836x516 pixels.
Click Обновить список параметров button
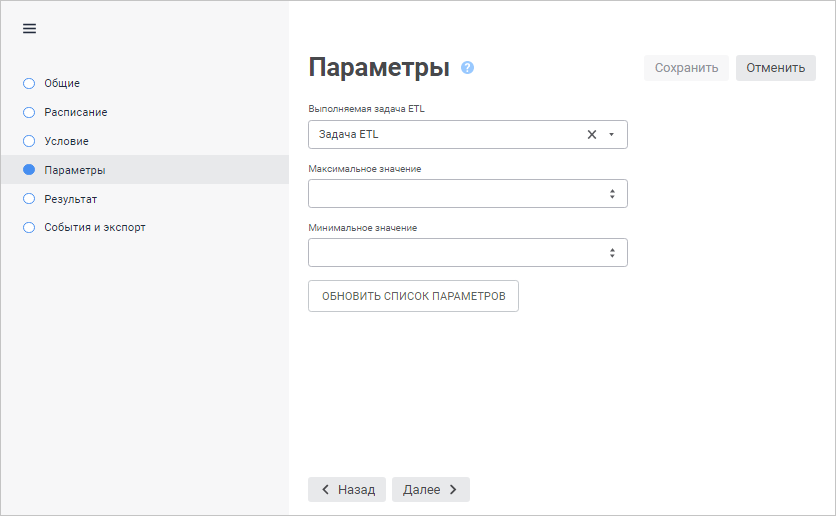(x=413, y=296)
